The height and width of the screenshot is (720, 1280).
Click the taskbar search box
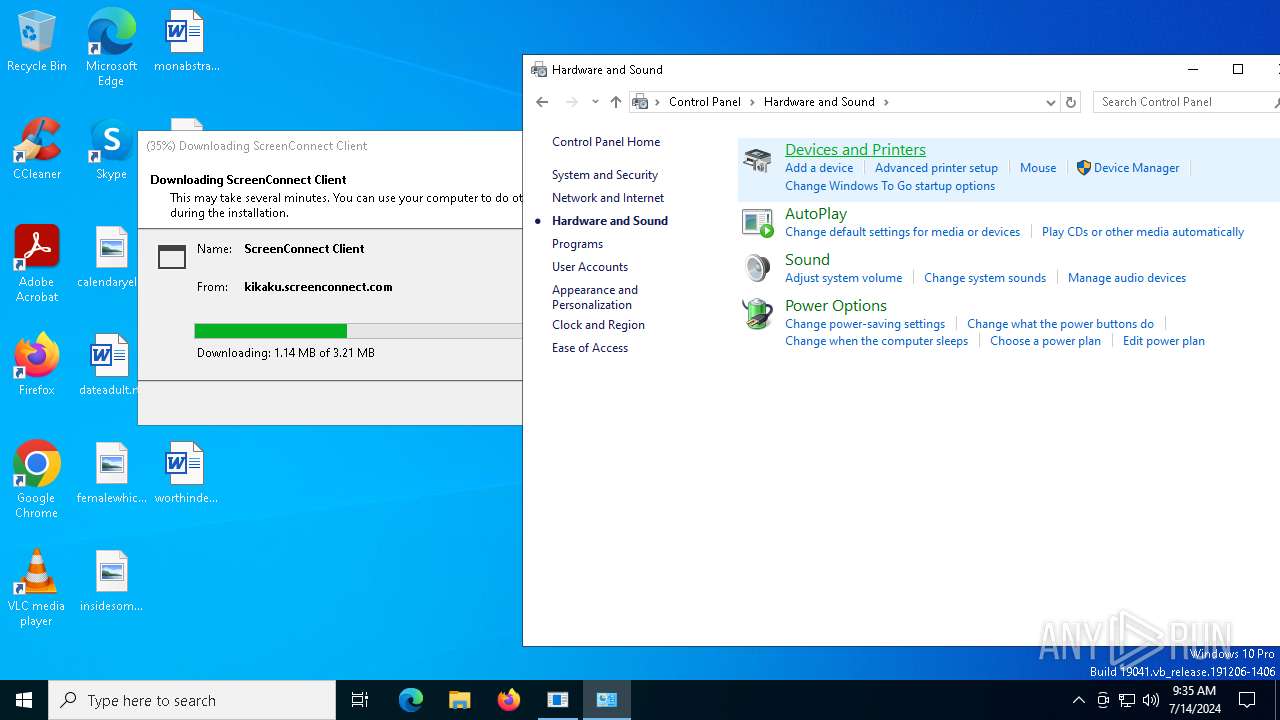[x=192, y=700]
